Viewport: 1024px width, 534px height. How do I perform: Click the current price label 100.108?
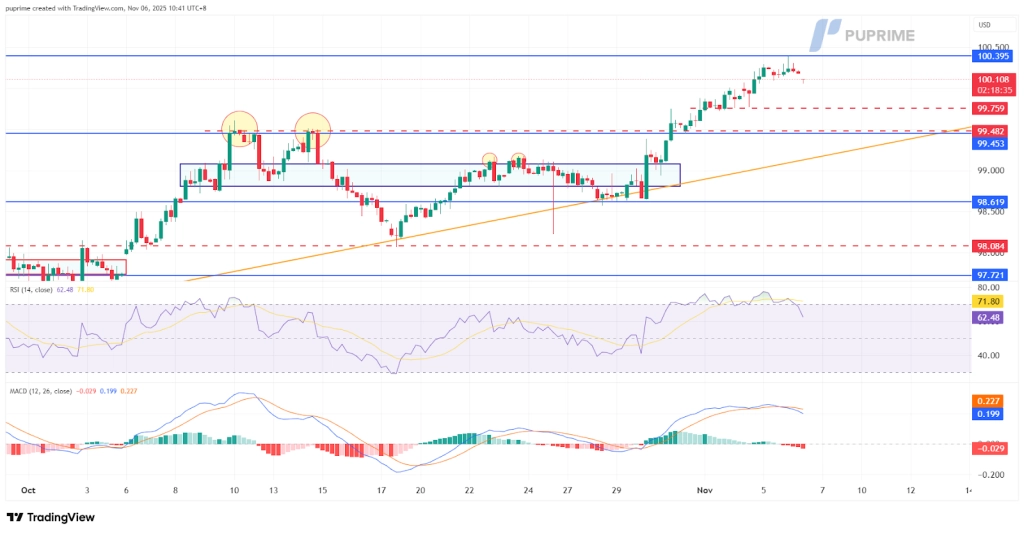click(991, 79)
